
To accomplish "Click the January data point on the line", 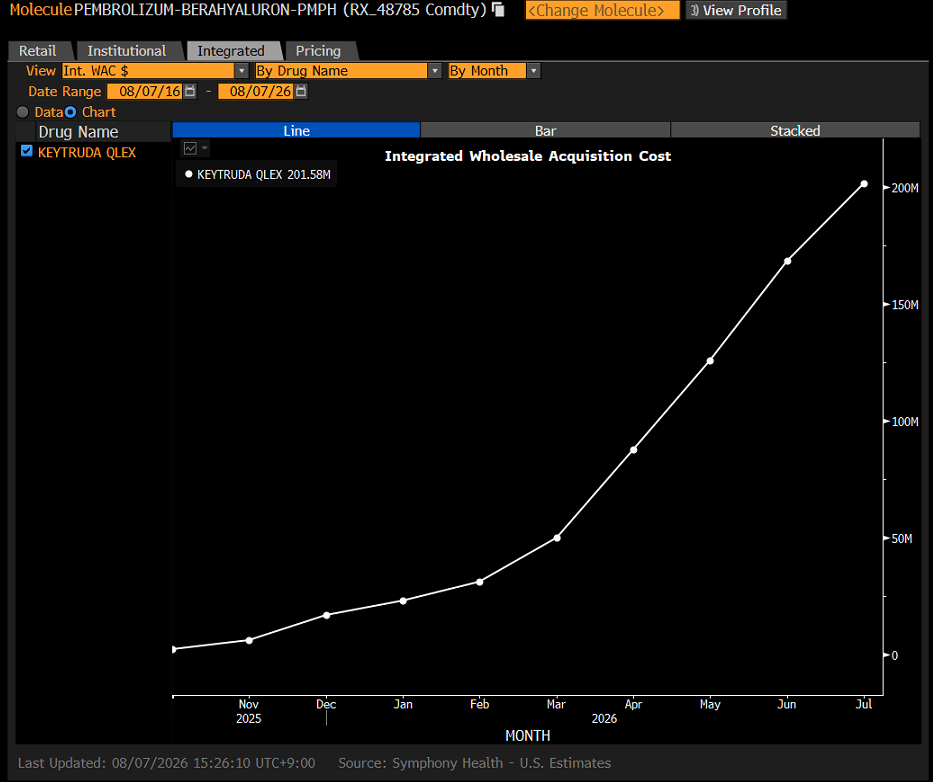I will (x=403, y=600).
